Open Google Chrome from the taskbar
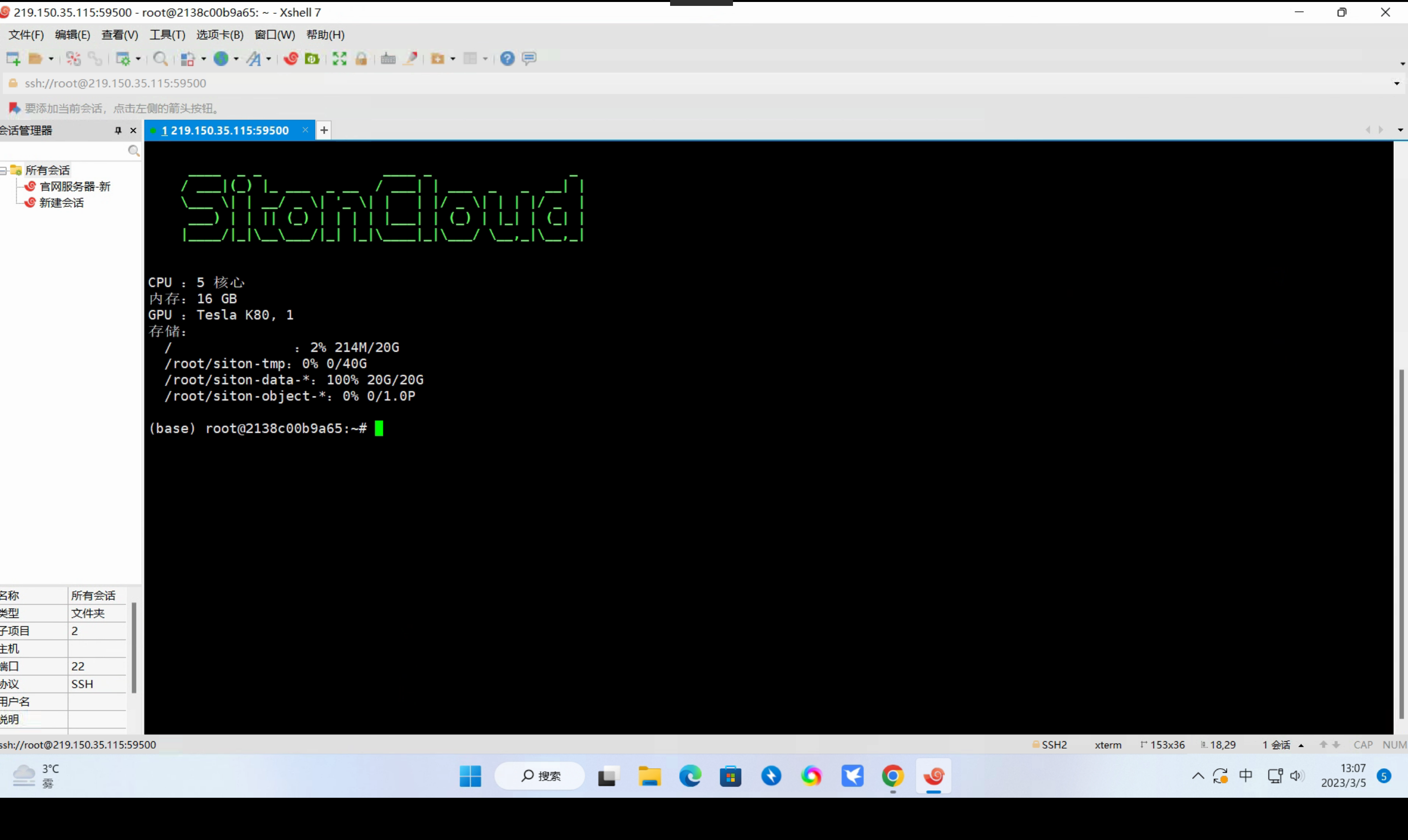1408x840 pixels. coord(893,776)
